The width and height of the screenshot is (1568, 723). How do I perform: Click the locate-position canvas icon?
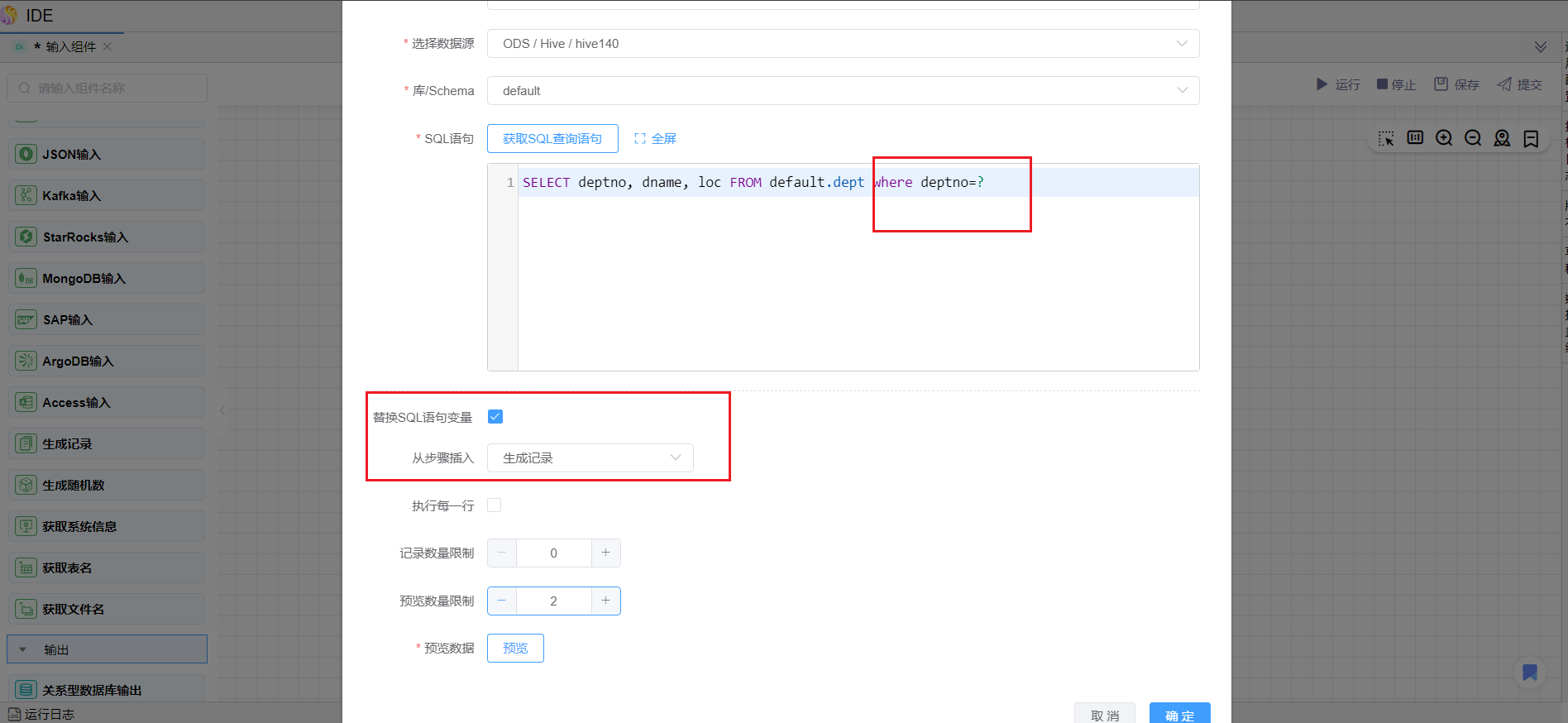(x=1502, y=138)
